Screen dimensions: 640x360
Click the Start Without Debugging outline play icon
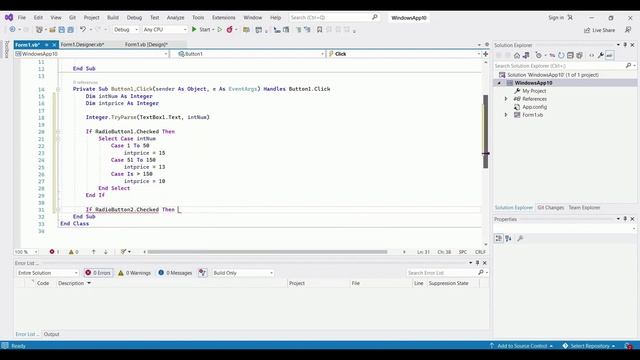click(220, 29)
